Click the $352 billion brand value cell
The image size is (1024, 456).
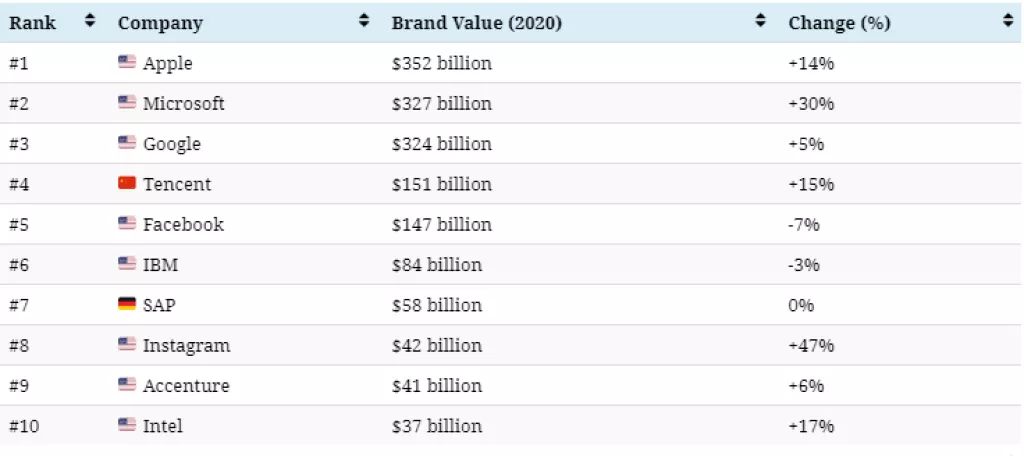pyautogui.click(x=441, y=64)
